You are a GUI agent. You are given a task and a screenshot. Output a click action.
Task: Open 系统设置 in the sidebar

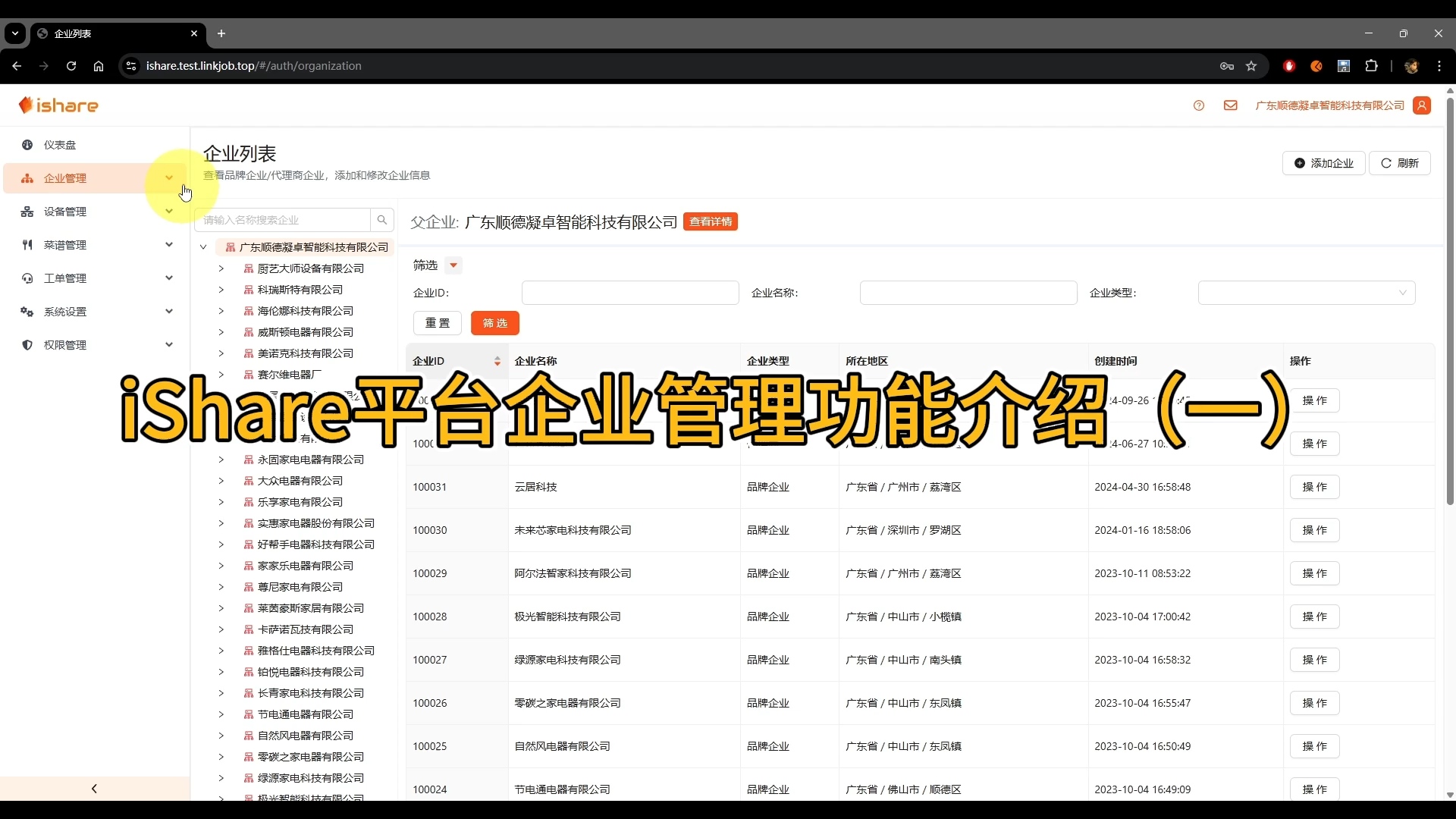coord(64,311)
